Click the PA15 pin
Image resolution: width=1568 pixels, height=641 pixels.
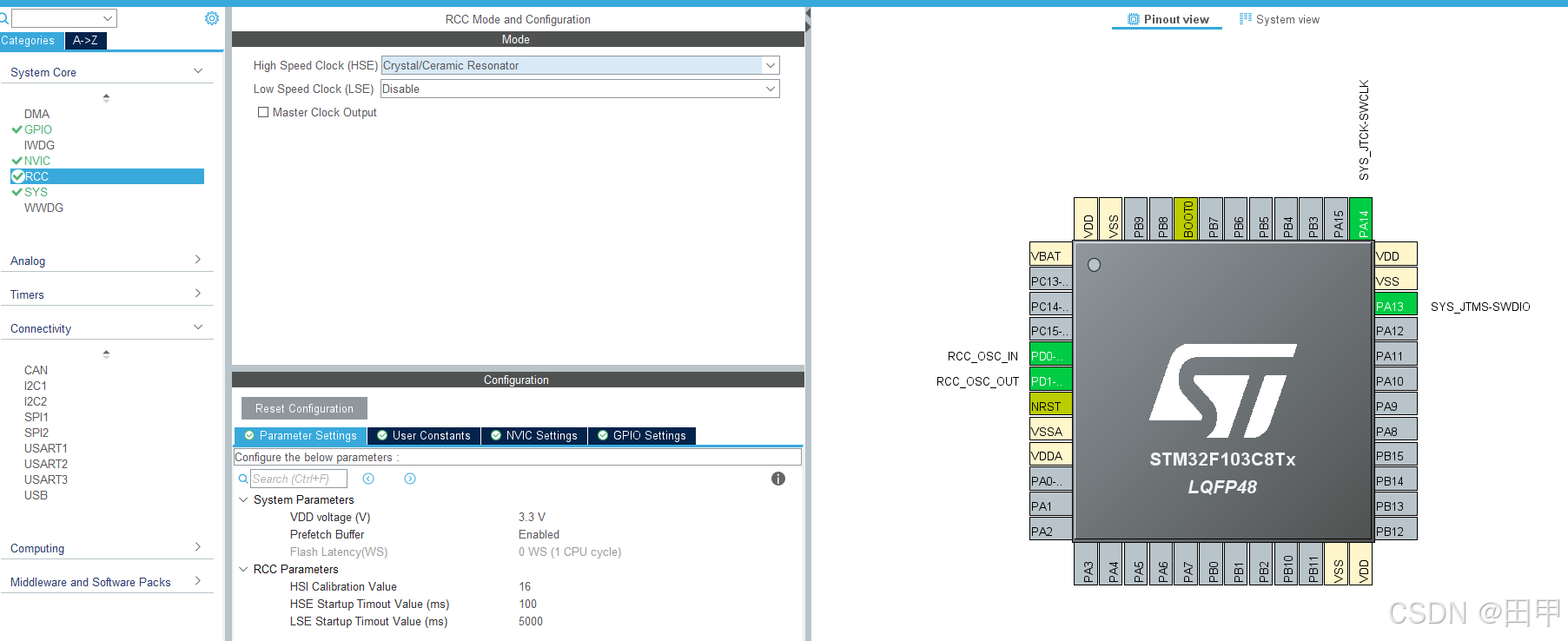coord(1338,219)
